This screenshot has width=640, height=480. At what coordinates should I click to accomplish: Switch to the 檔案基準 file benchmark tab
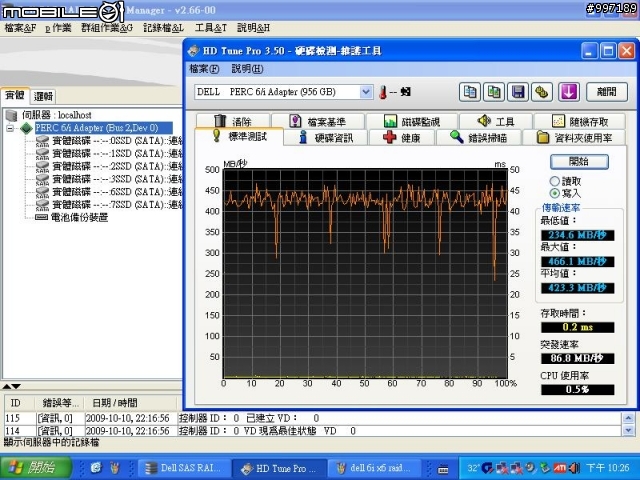pyautogui.click(x=318, y=121)
